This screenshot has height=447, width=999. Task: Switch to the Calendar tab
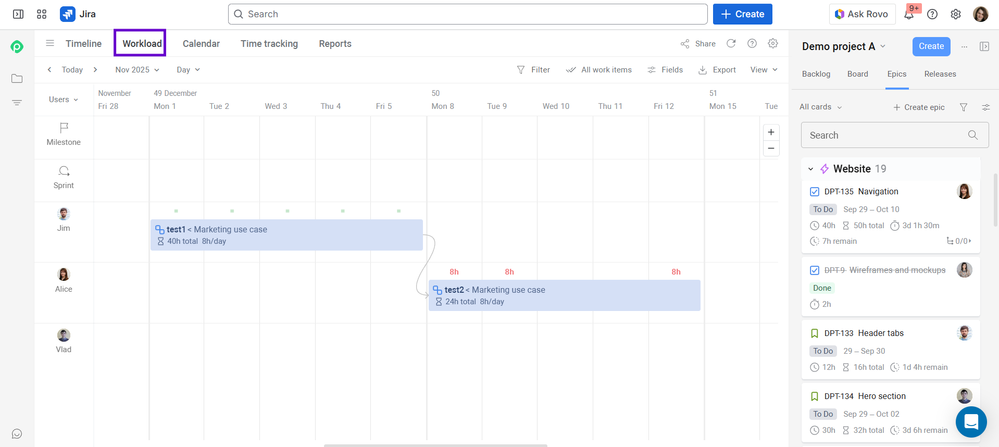201,44
